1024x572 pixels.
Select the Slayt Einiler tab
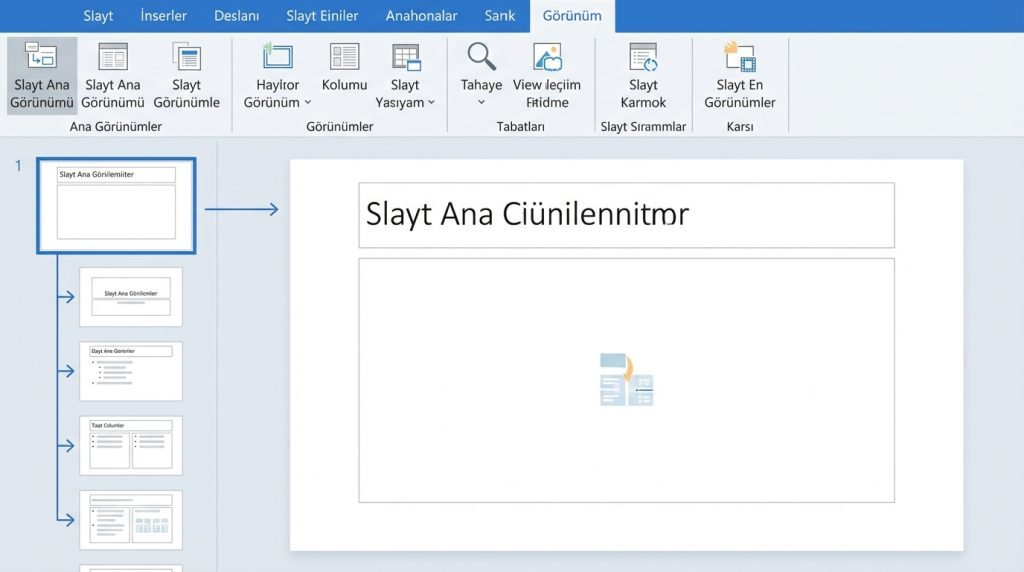[322, 16]
